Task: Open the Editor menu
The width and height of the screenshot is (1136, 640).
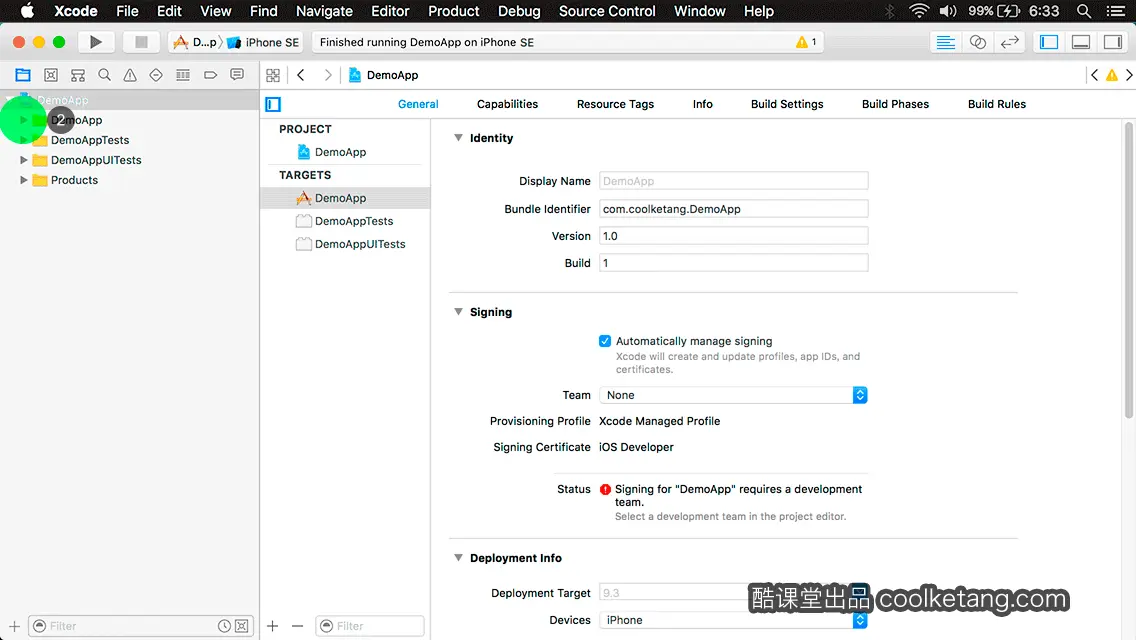Action: [390, 11]
